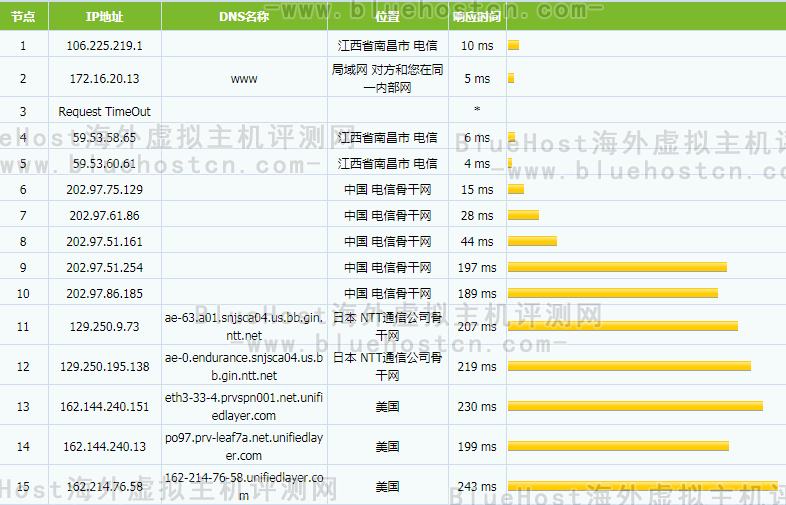Image resolution: width=786 pixels, height=505 pixels.
Task: Select the DNS名称 column header
Action: point(243,17)
